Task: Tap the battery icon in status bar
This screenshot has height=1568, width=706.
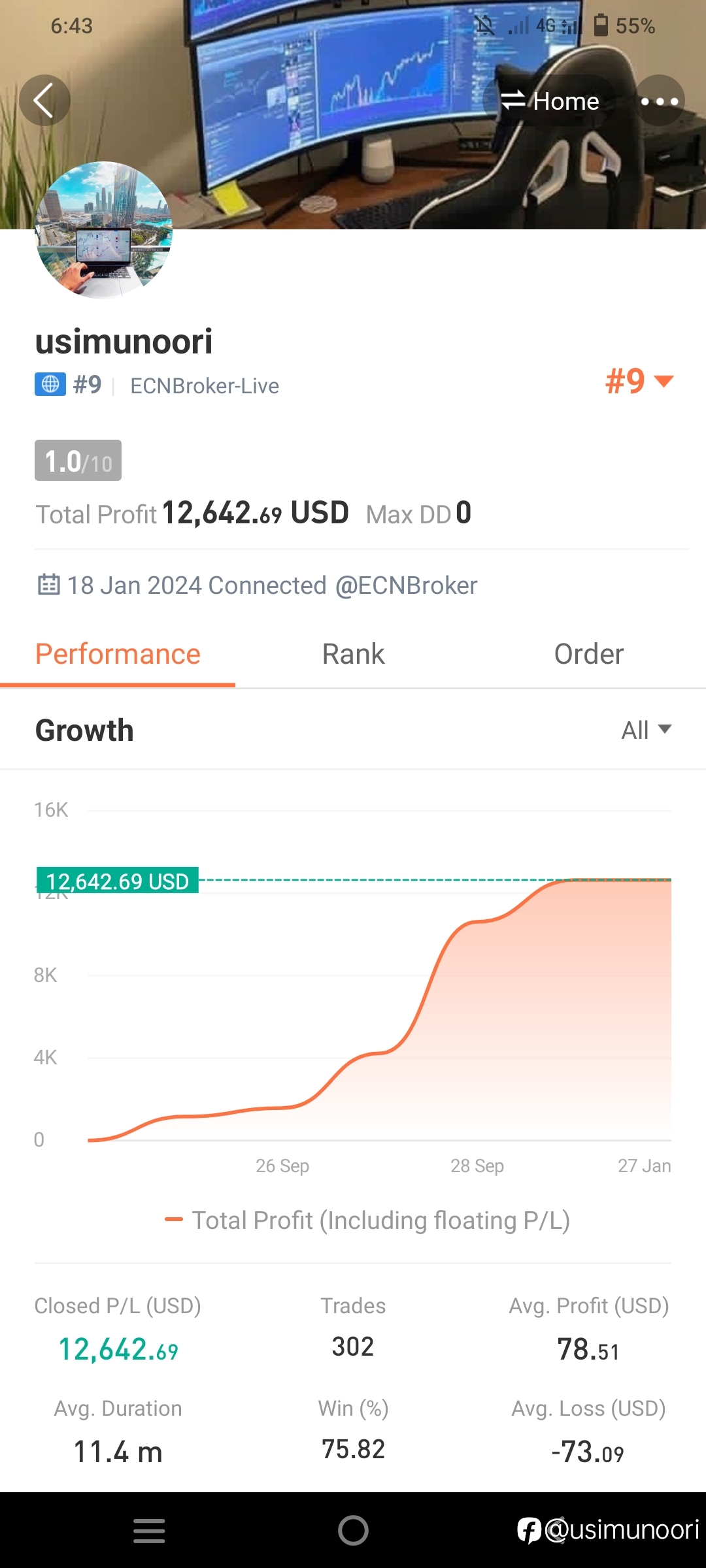Action: coord(601,25)
